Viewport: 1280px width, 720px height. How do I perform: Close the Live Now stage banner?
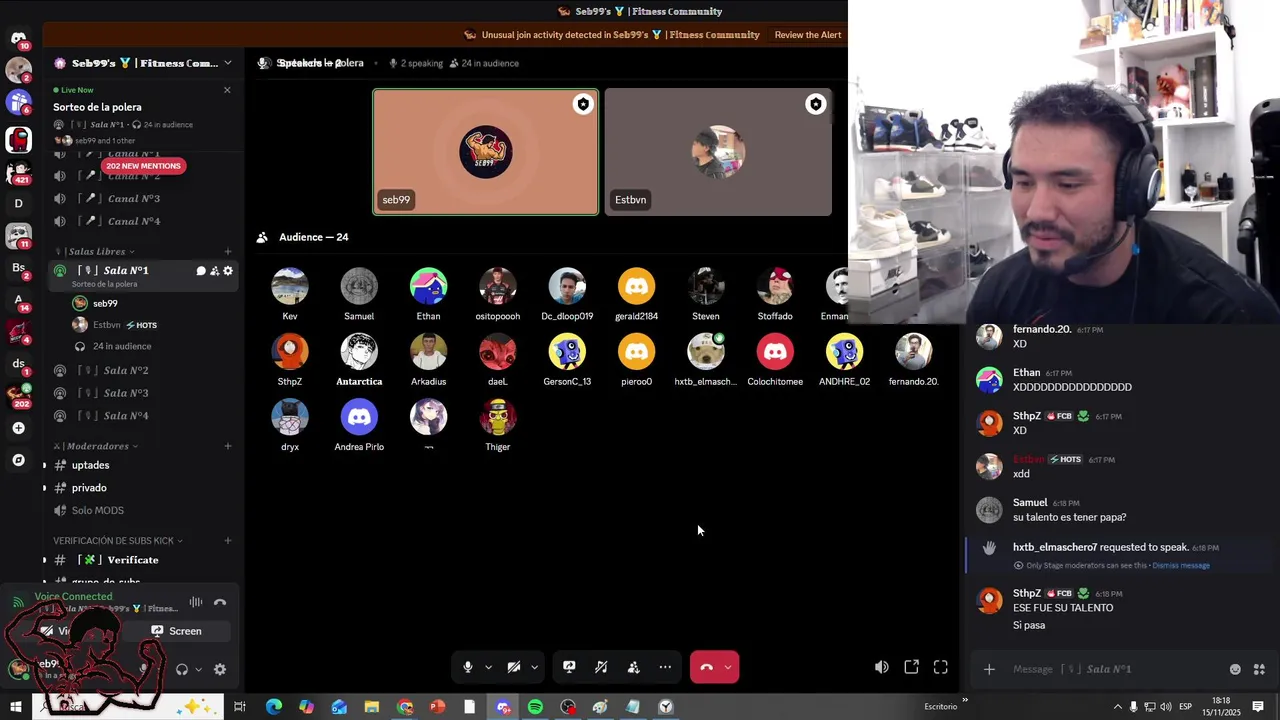click(x=227, y=90)
